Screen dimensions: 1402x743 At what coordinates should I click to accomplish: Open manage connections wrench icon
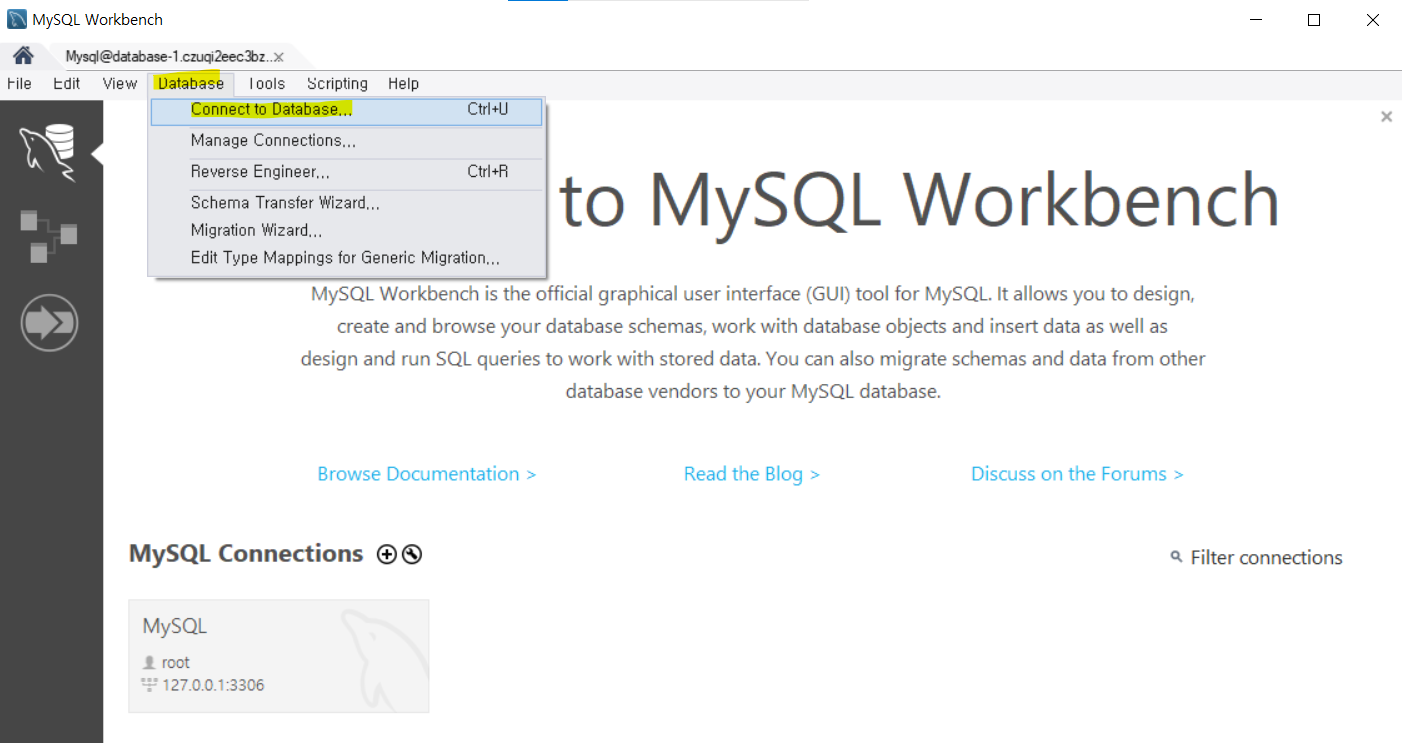[411, 554]
